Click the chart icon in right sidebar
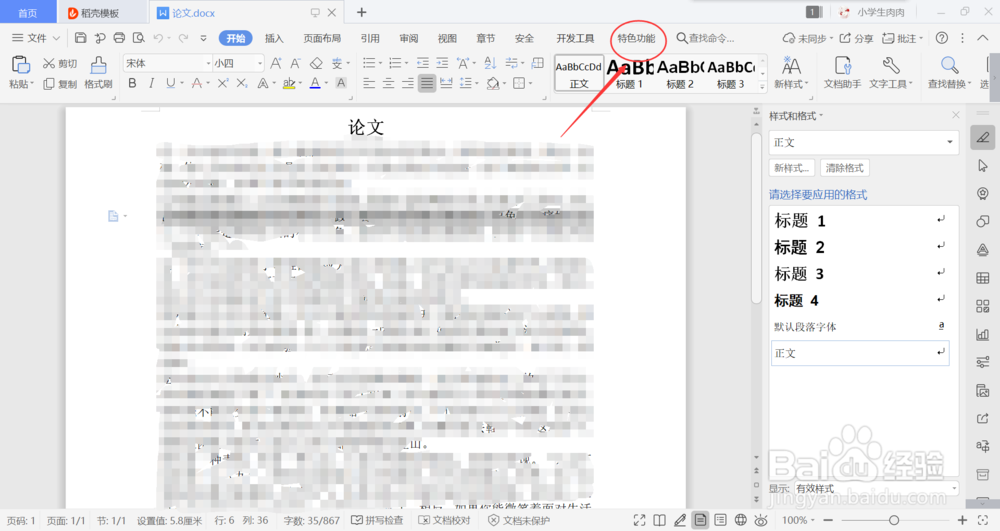 [983, 334]
